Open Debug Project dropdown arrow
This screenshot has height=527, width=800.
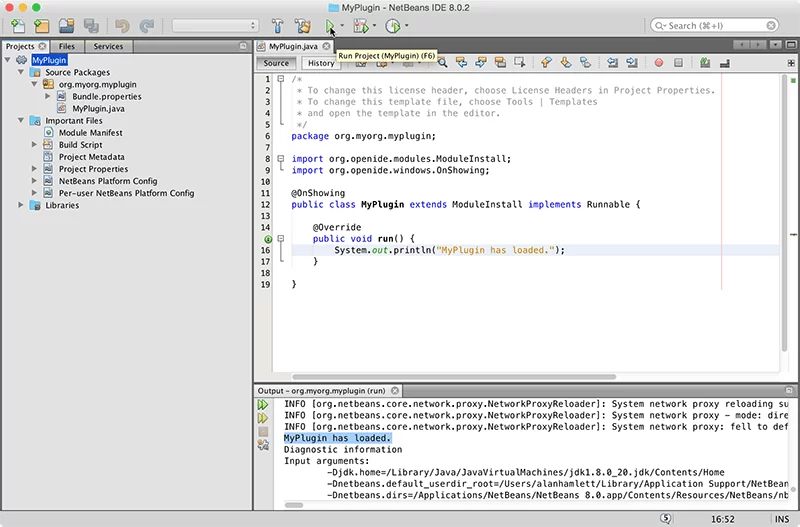tap(374, 26)
